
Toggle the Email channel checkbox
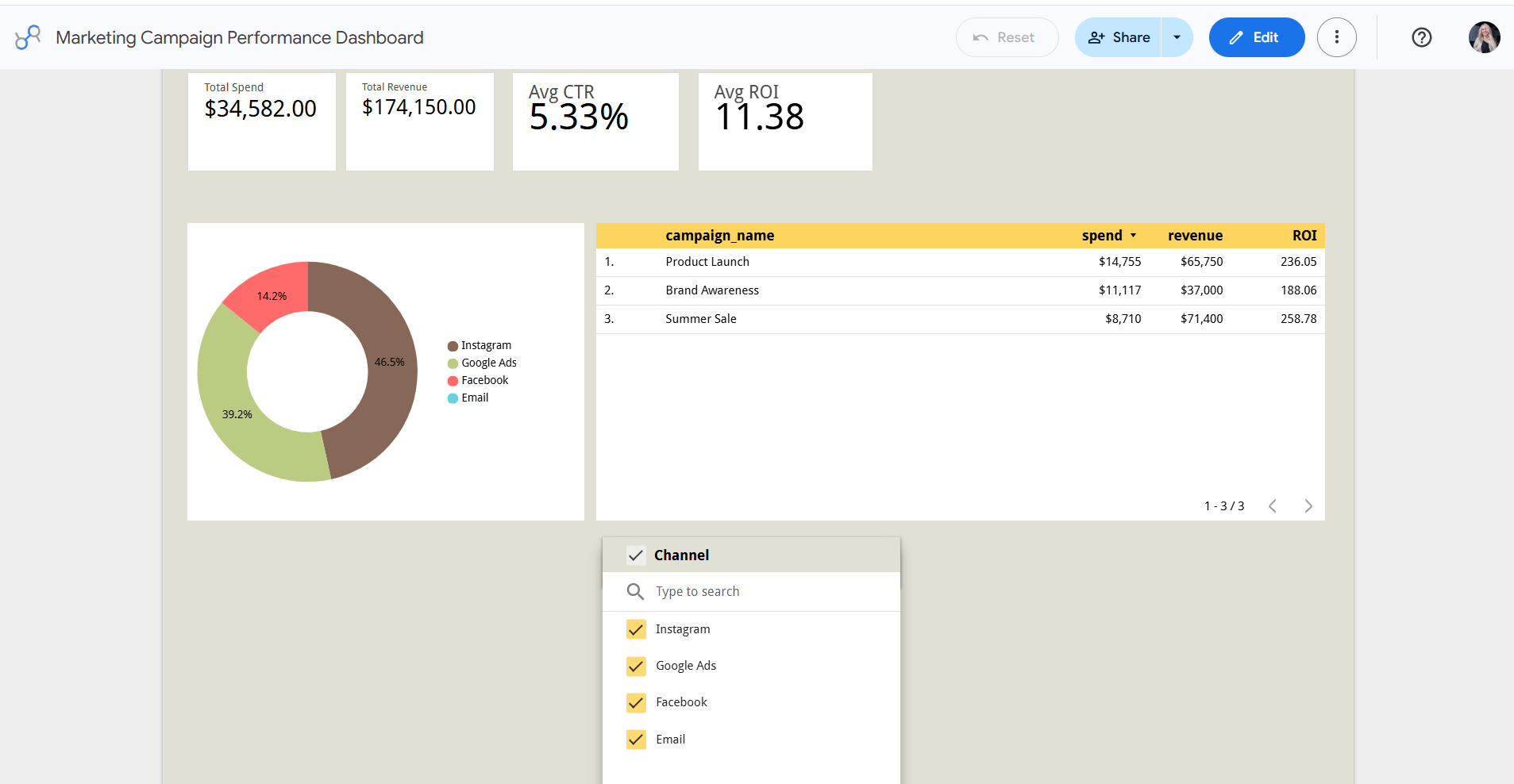tap(636, 740)
